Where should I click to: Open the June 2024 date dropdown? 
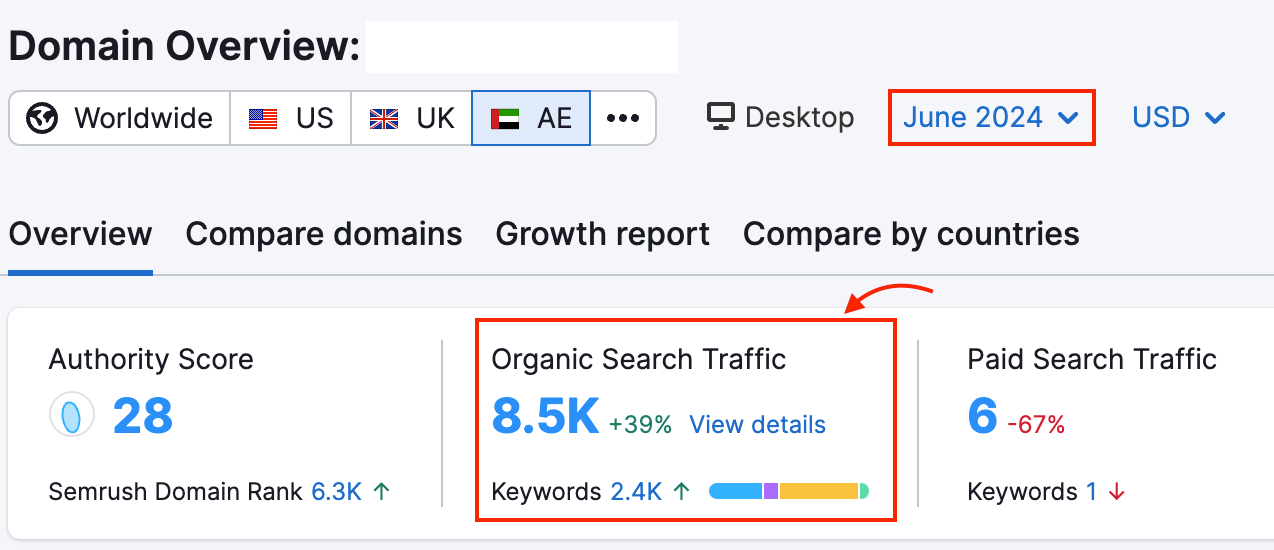(x=990, y=118)
